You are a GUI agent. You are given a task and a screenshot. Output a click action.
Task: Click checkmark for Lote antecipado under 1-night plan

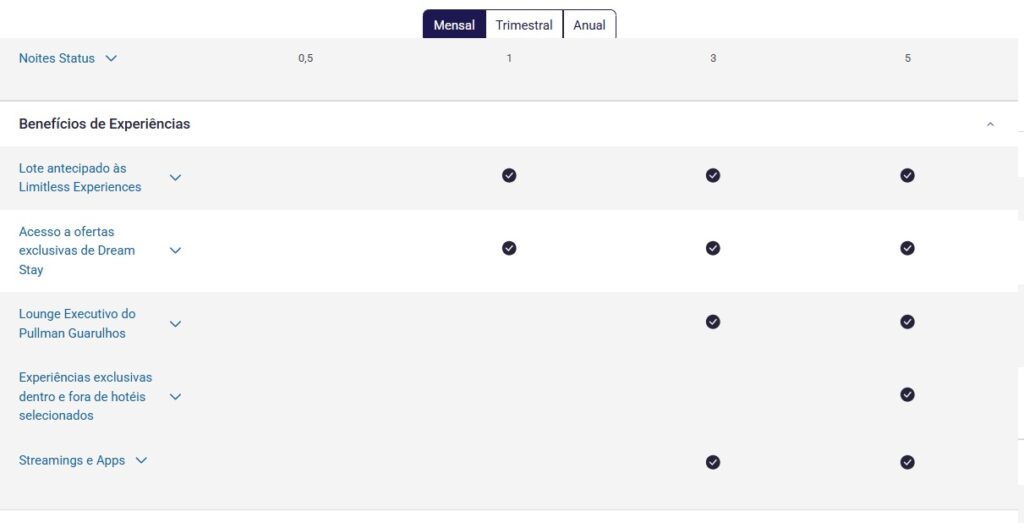pos(509,175)
